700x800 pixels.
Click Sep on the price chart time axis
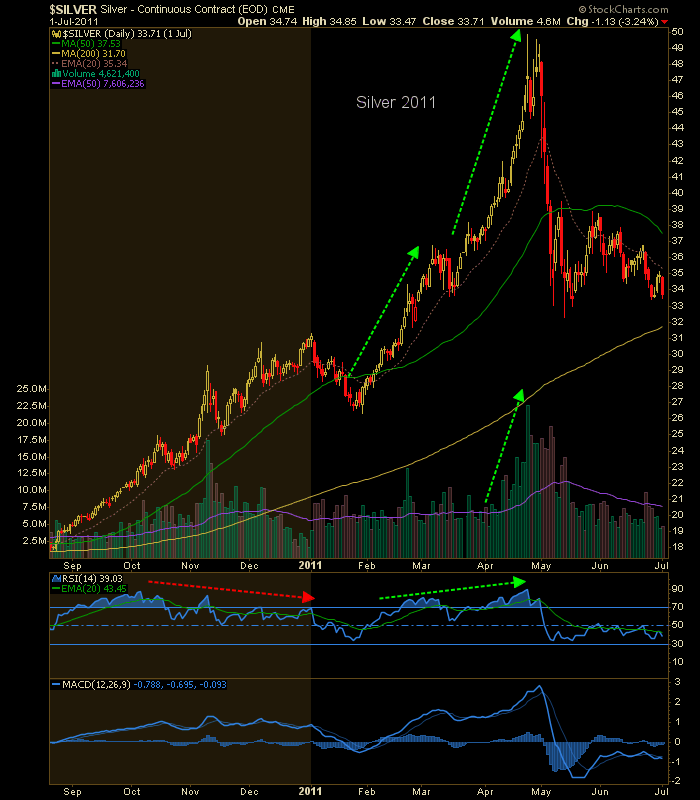tap(72, 565)
